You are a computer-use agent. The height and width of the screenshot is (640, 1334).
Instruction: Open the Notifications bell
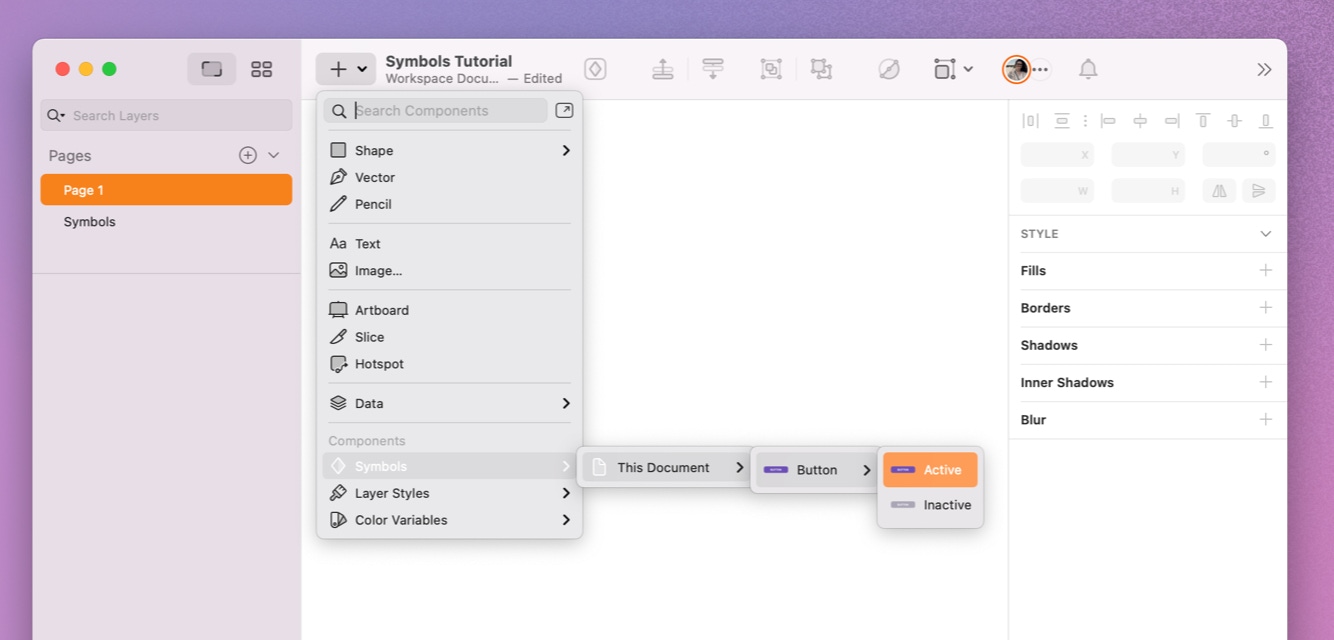pos(1088,69)
